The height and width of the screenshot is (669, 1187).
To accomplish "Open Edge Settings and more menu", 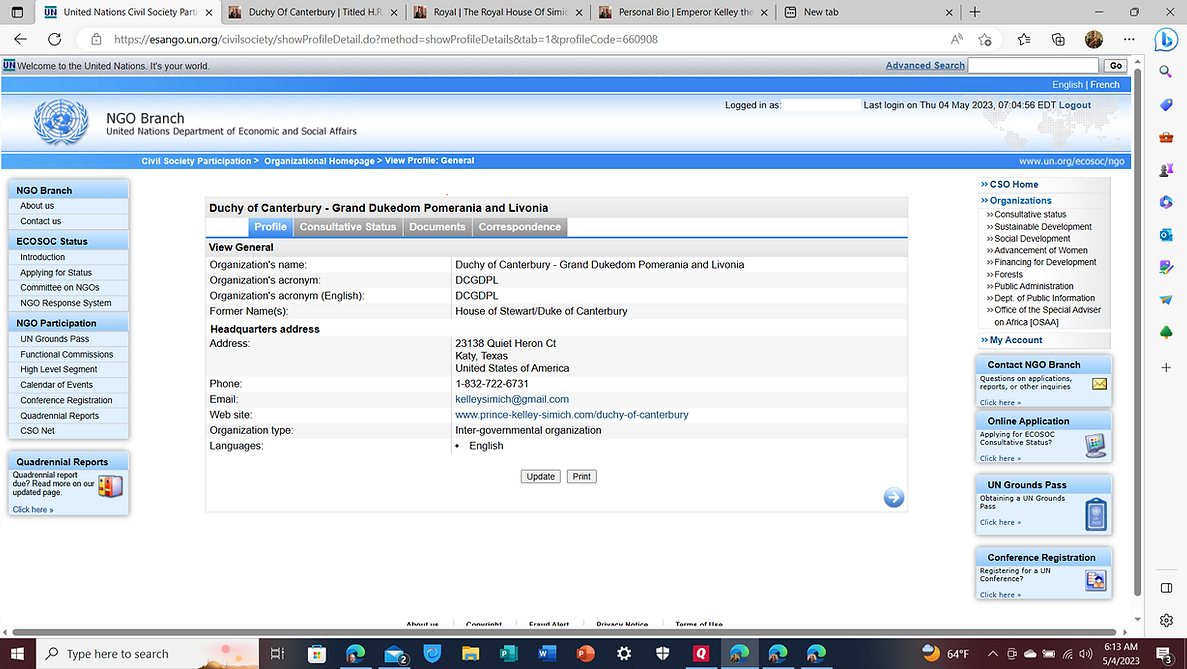I will pos(1129,39).
